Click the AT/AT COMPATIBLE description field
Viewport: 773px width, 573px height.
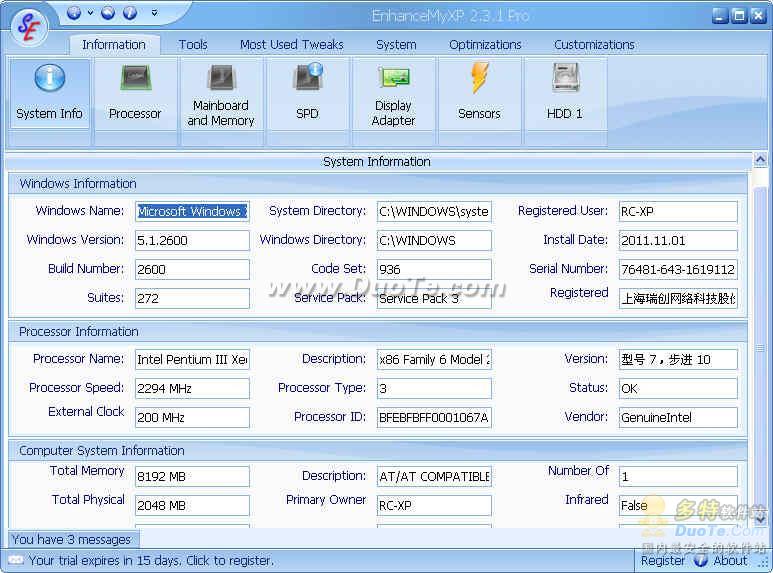point(434,477)
